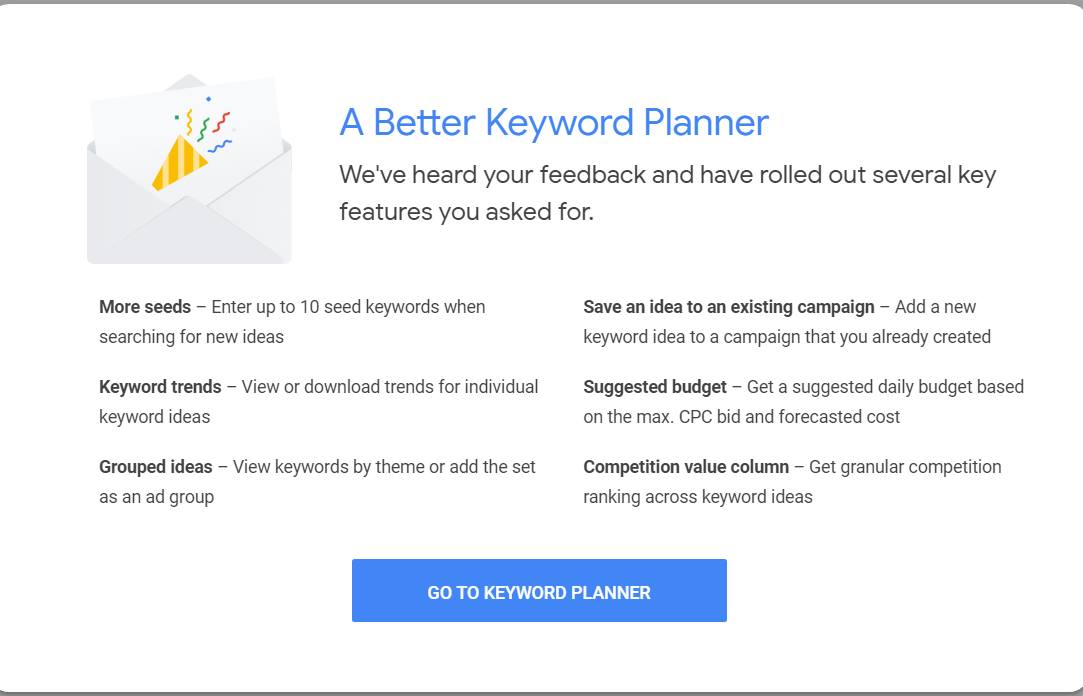Click the envelope illustration
The width and height of the screenshot is (1083, 696).
(x=189, y=169)
